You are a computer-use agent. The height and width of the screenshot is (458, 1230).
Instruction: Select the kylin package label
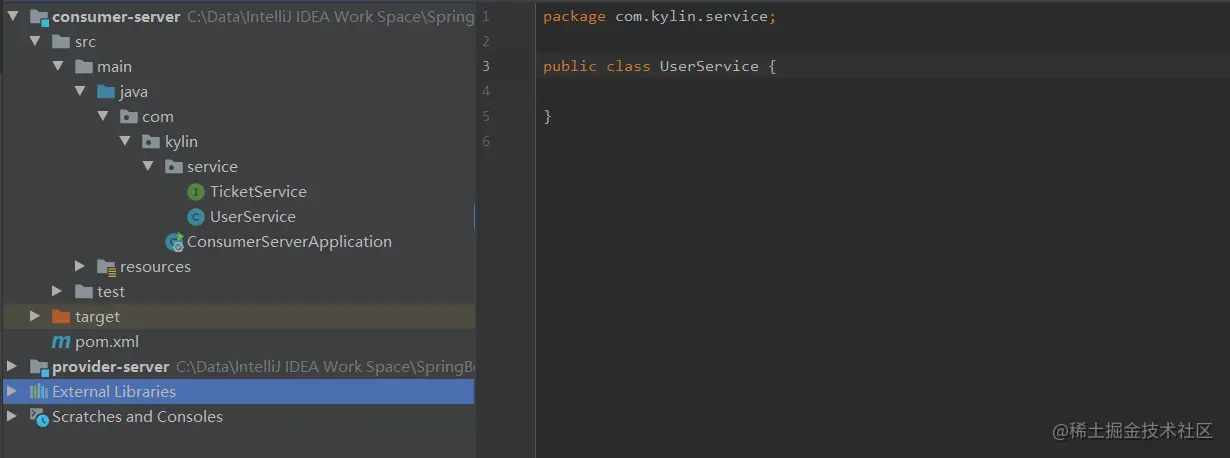tap(181, 142)
